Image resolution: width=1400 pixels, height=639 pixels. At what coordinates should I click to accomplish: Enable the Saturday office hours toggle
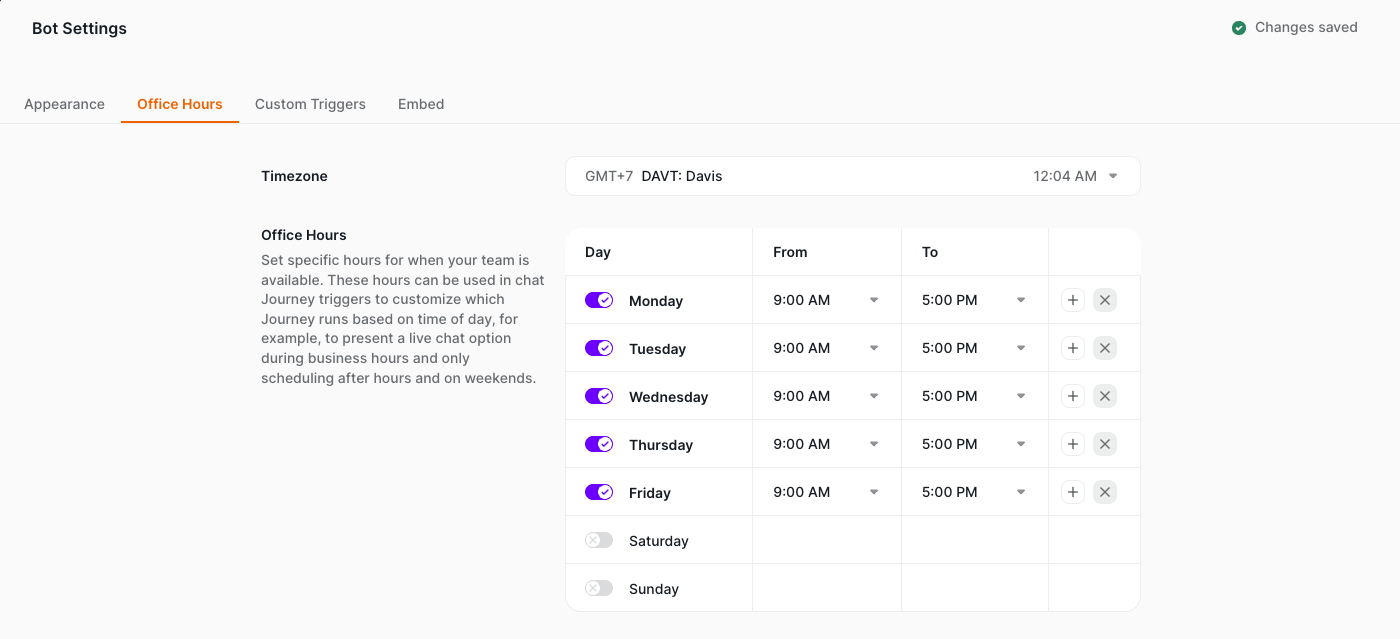pyautogui.click(x=599, y=540)
